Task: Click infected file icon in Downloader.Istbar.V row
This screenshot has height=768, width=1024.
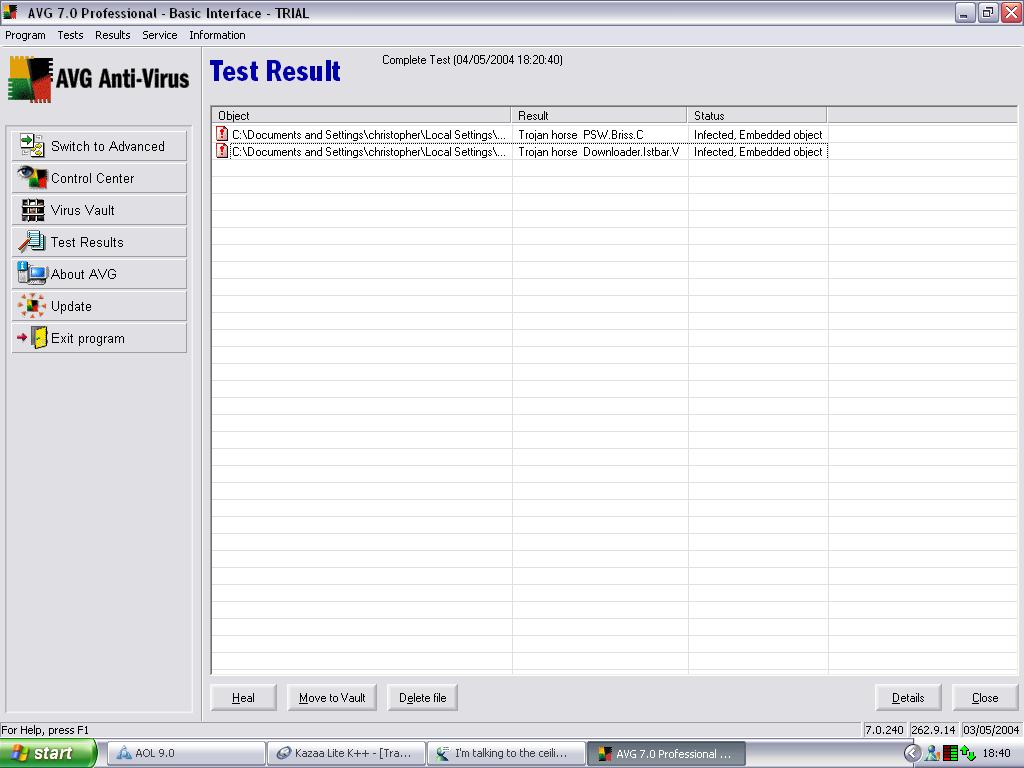Action: click(x=222, y=151)
